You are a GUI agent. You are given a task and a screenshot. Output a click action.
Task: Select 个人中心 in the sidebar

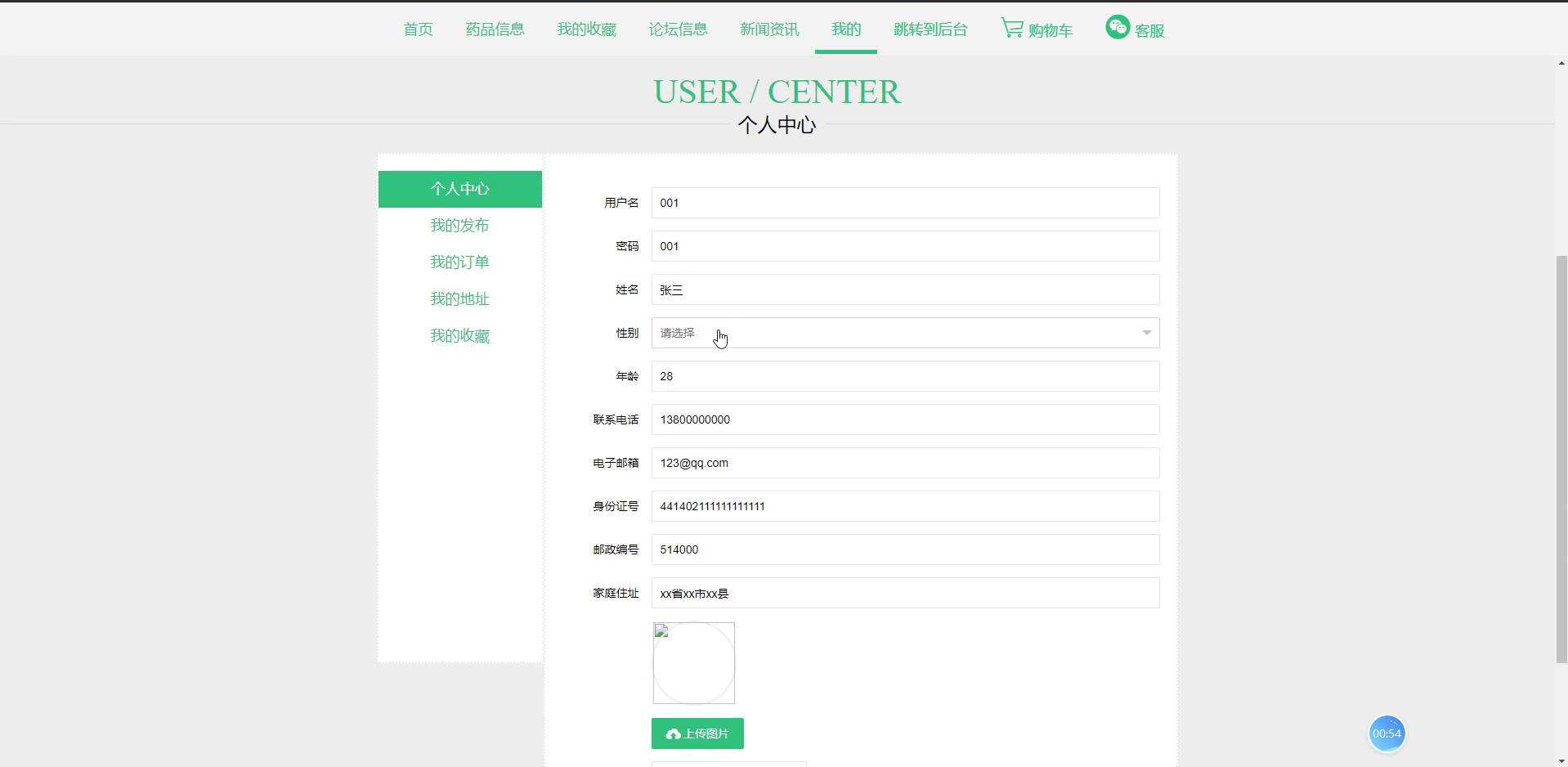(x=460, y=189)
